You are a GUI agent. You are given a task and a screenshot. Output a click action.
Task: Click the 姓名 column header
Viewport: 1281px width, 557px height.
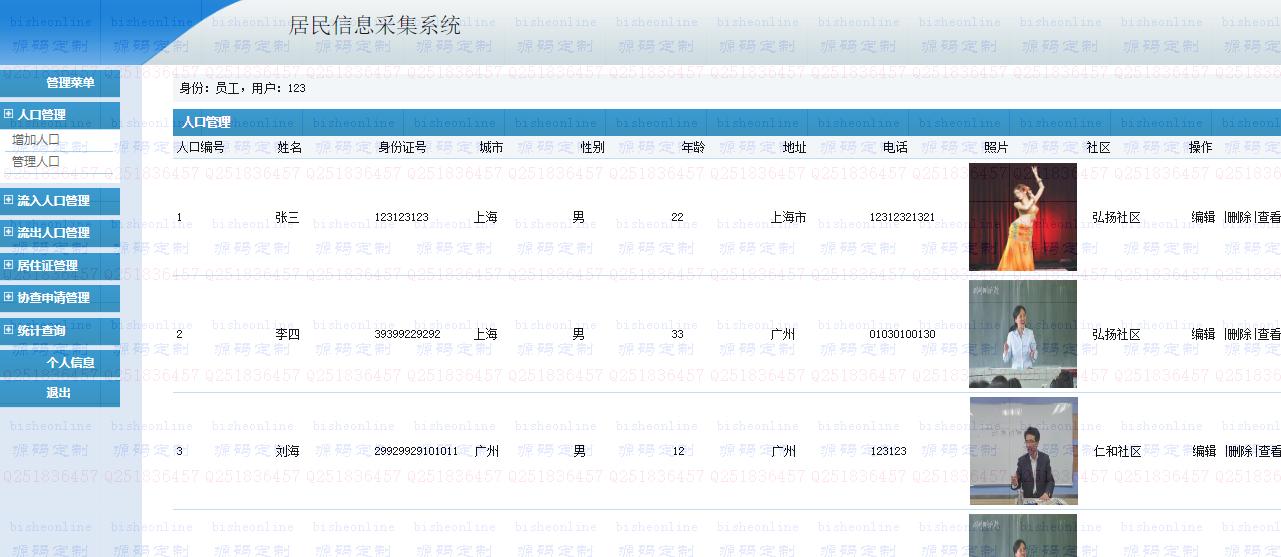click(290, 147)
